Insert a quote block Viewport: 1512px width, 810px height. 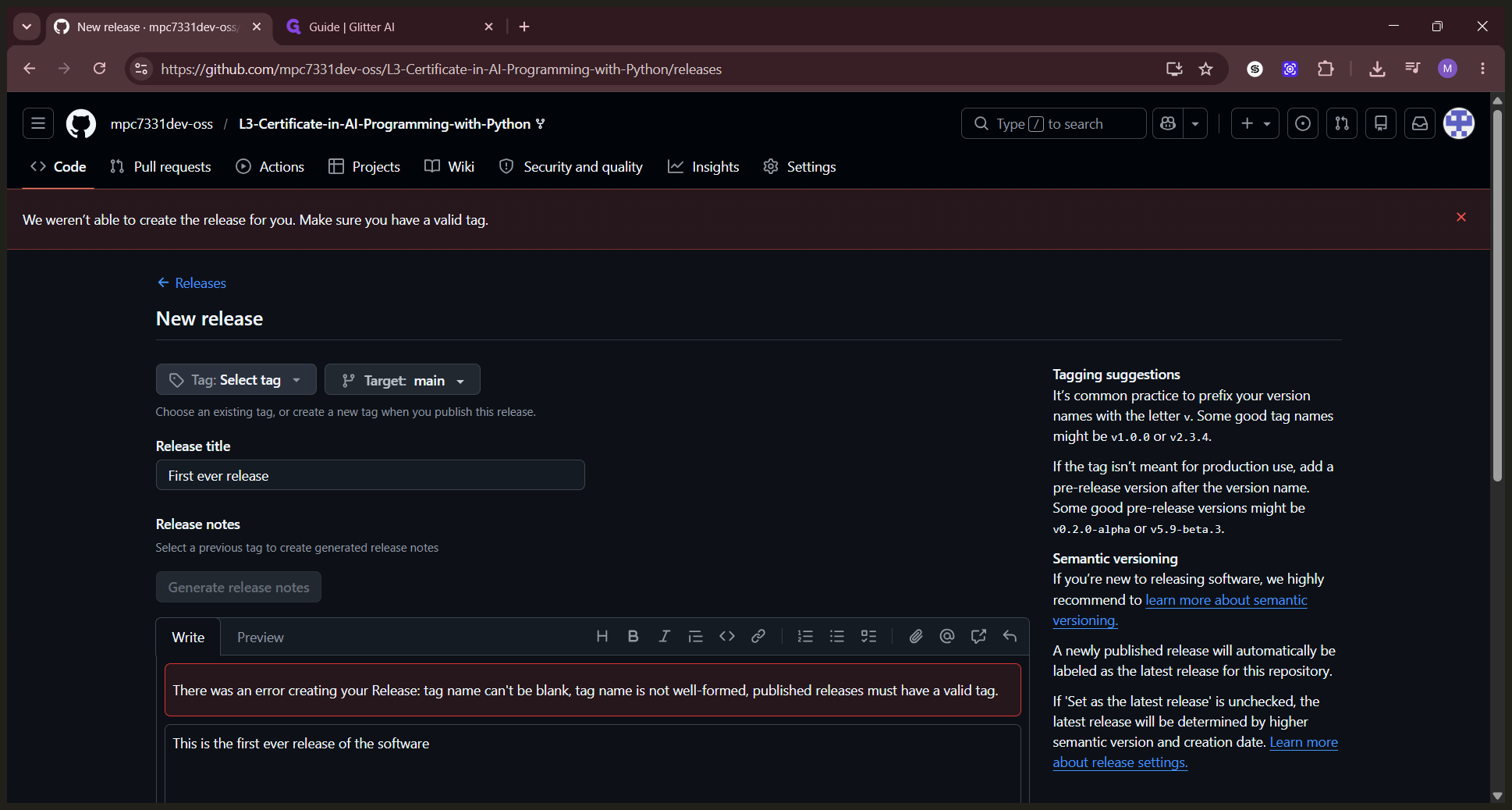tap(695, 636)
